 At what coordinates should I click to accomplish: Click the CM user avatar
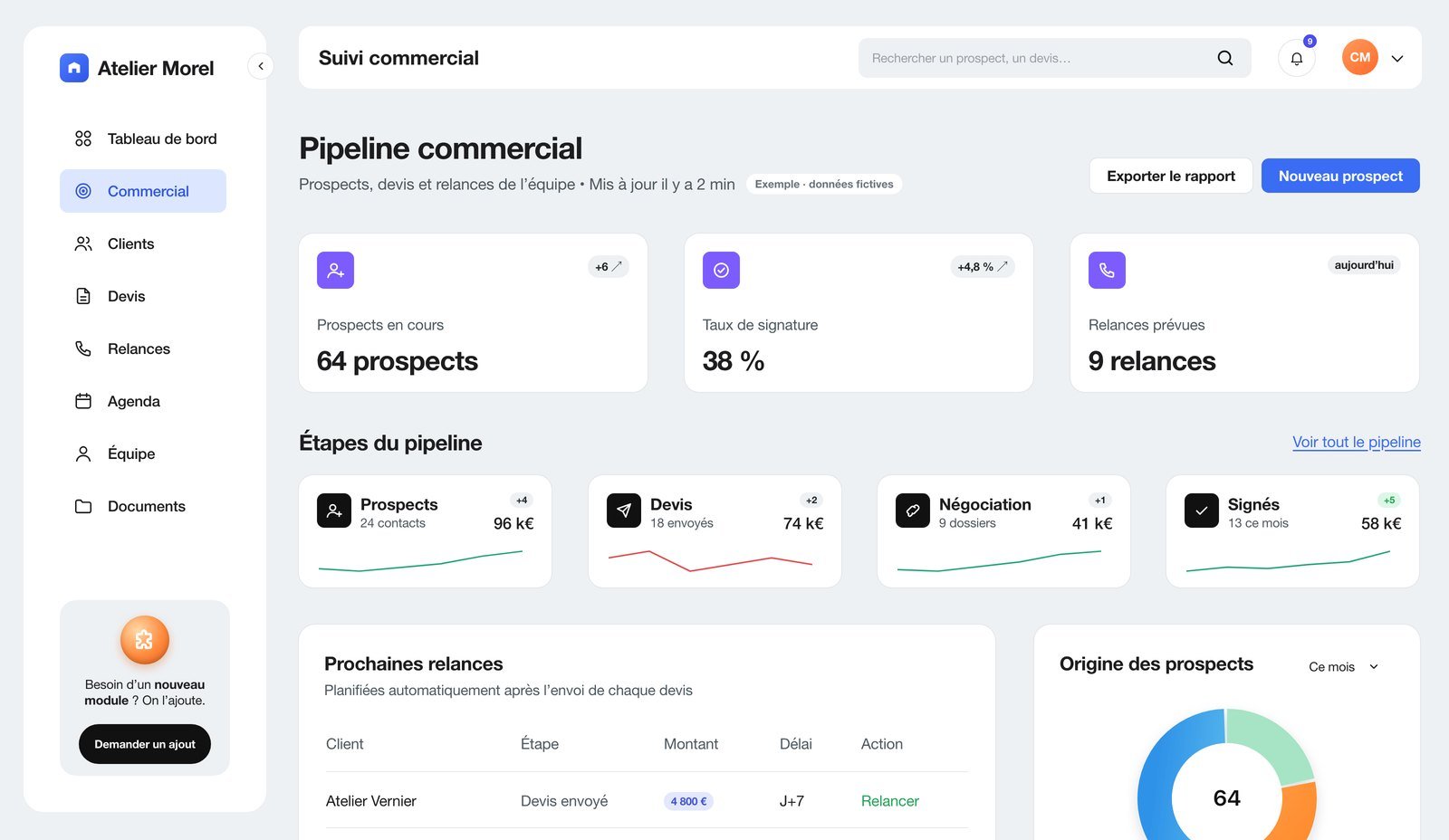(x=1360, y=57)
